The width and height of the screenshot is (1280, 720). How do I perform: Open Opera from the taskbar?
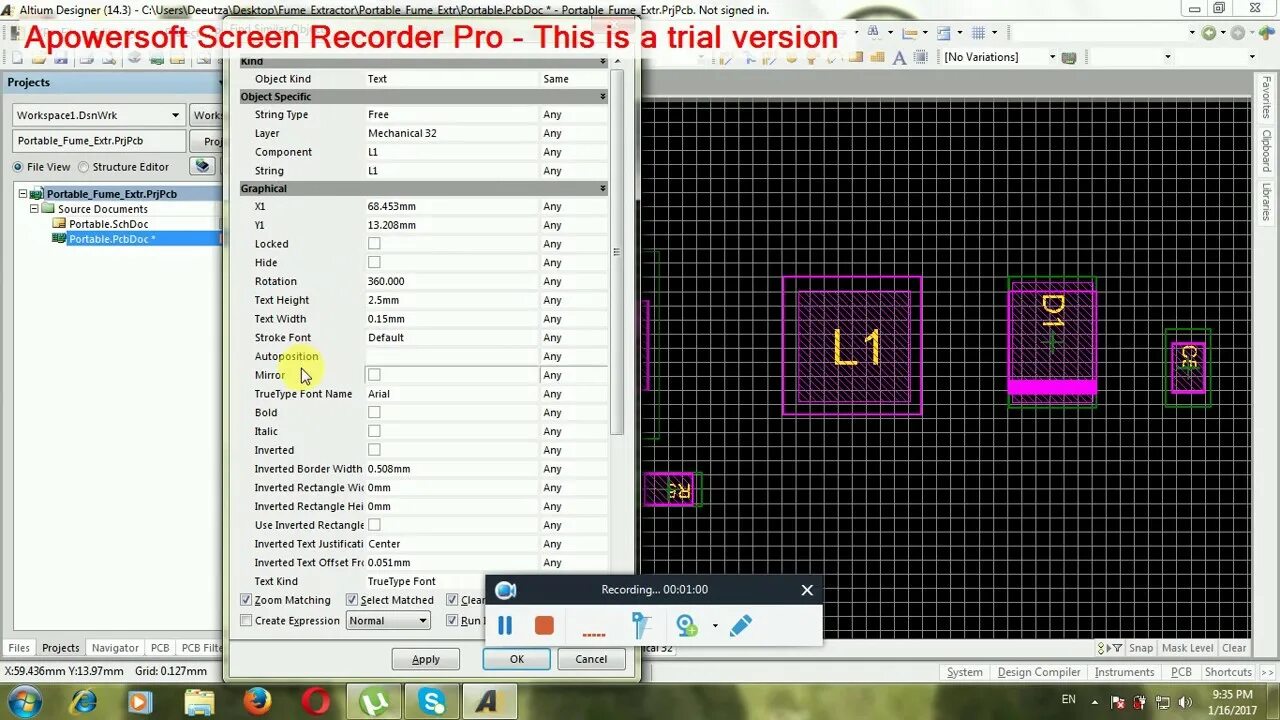coord(316,701)
